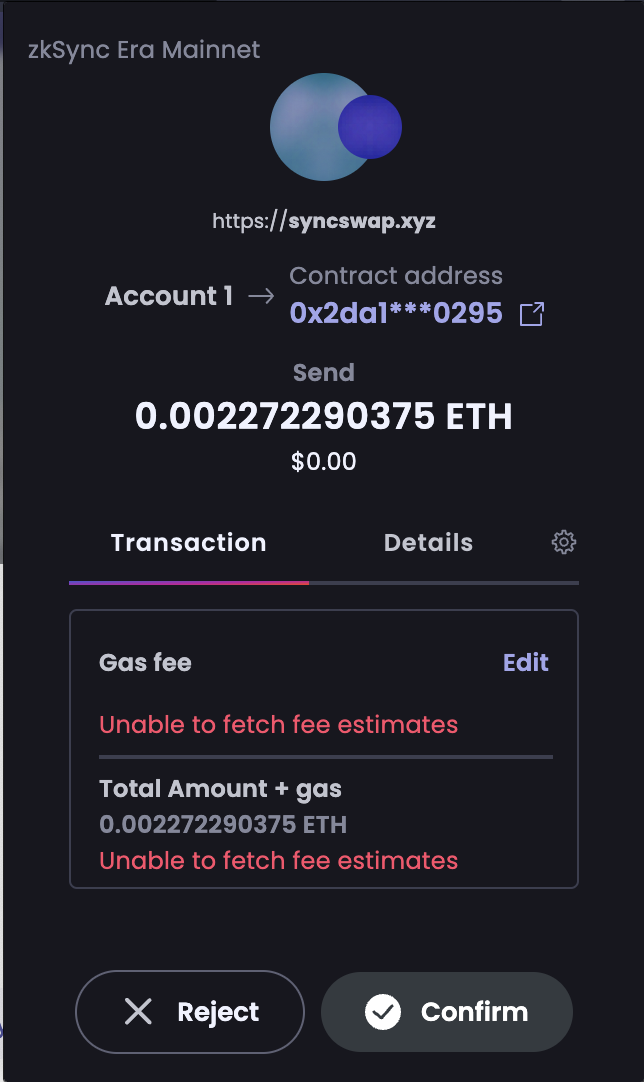Click the zkSync Era Mainnet network name

(144, 49)
